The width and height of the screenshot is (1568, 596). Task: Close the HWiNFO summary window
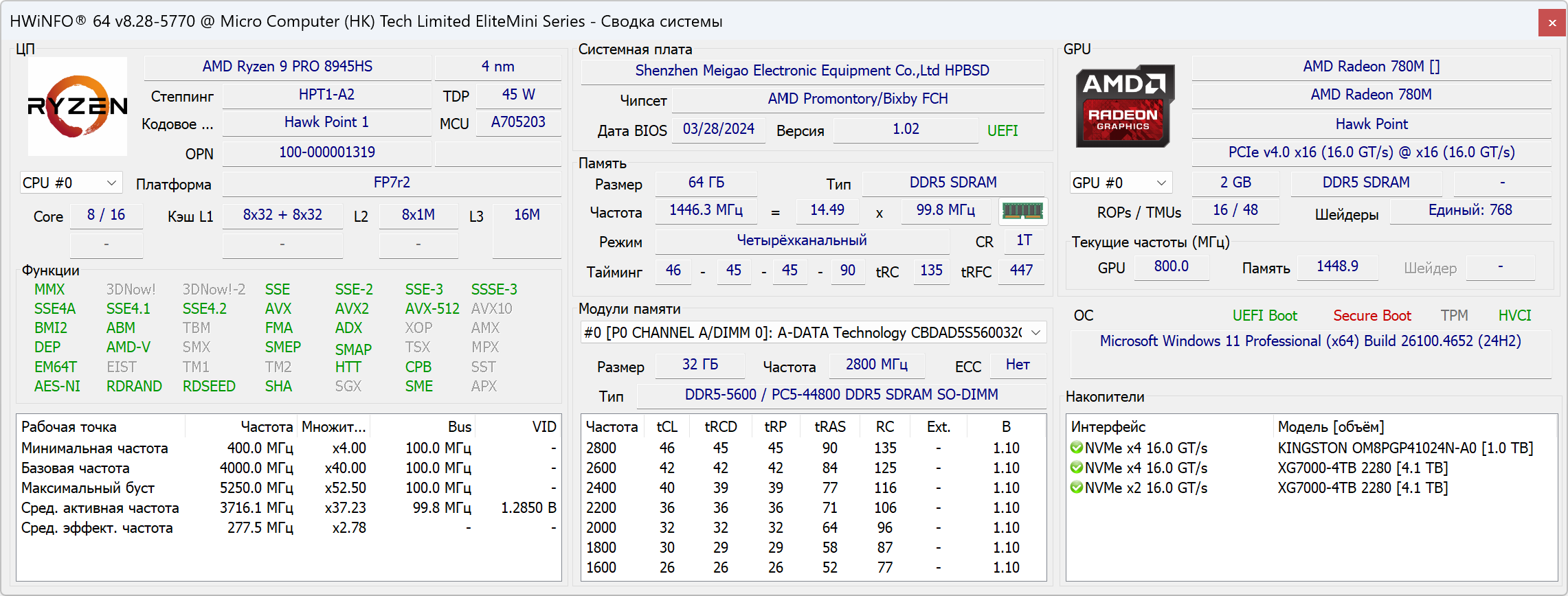[1552, 23]
